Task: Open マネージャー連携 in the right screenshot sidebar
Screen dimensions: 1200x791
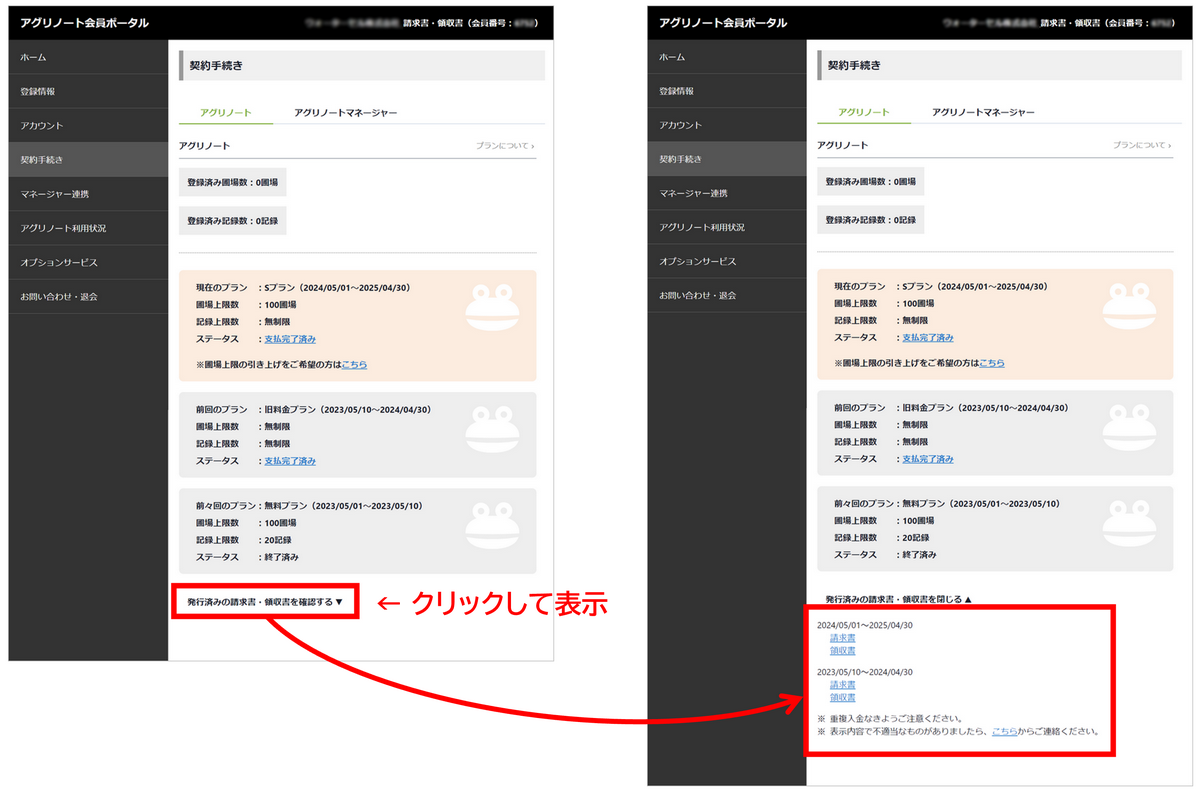Action: (727, 193)
